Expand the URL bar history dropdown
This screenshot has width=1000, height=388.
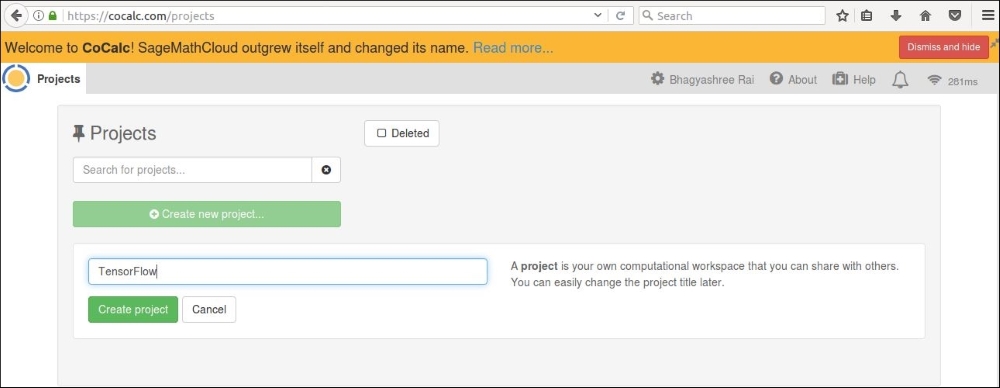pos(598,16)
